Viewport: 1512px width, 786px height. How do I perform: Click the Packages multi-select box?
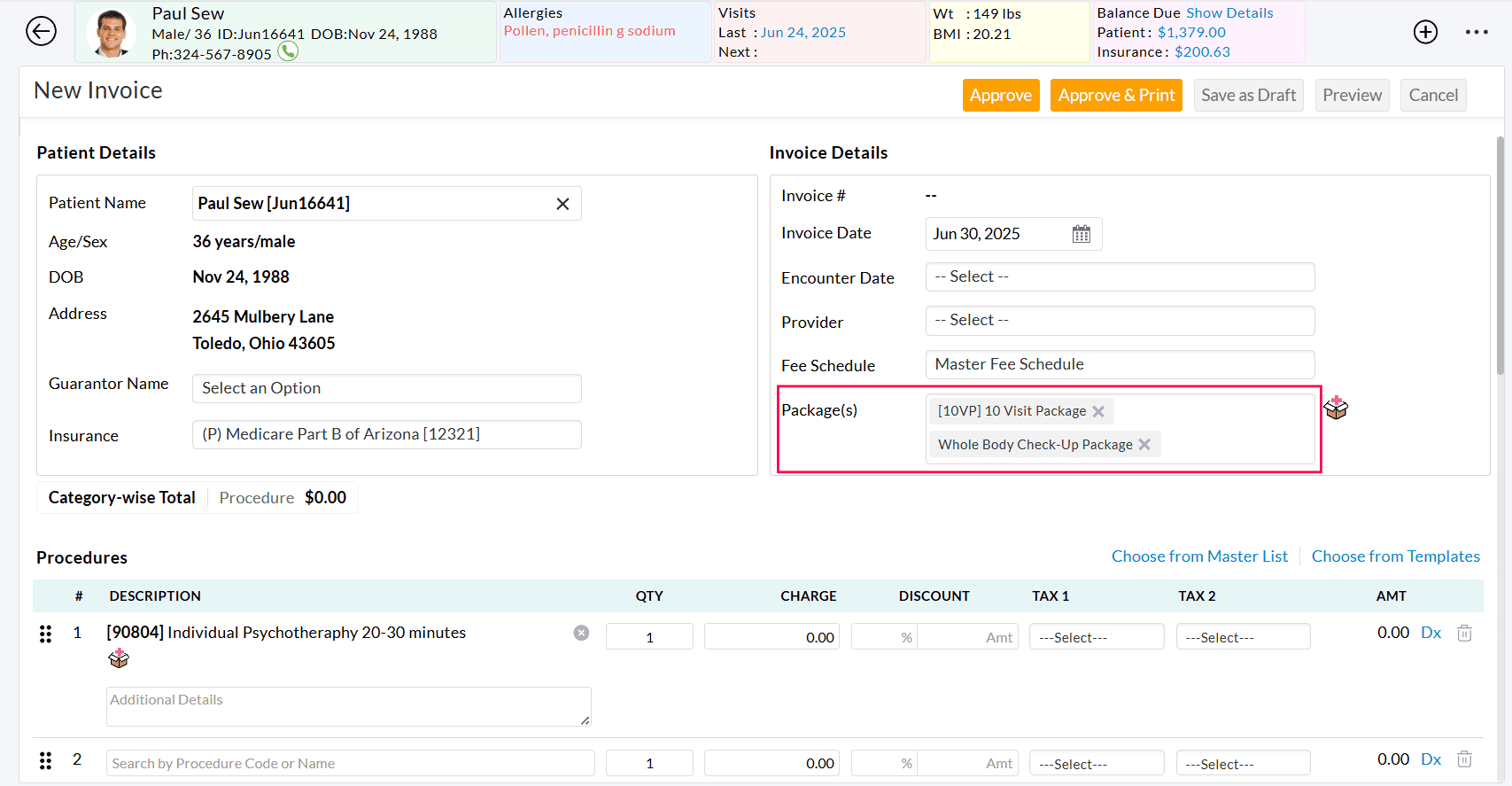point(1120,429)
